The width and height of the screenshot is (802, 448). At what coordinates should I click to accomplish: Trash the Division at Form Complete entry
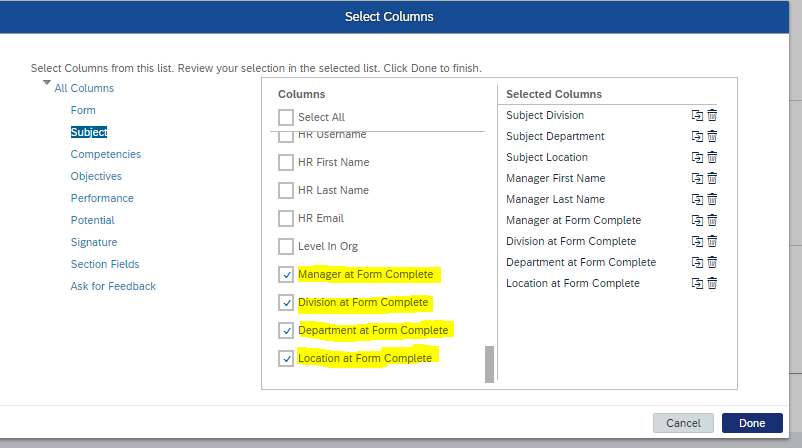(712, 241)
